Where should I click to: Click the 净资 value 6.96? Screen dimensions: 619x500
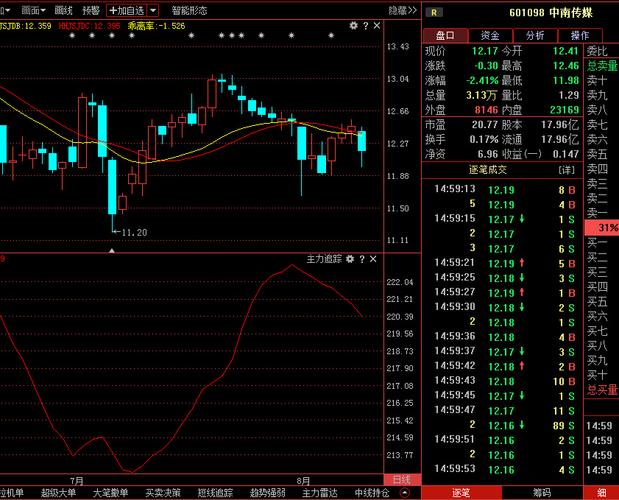[488, 154]
